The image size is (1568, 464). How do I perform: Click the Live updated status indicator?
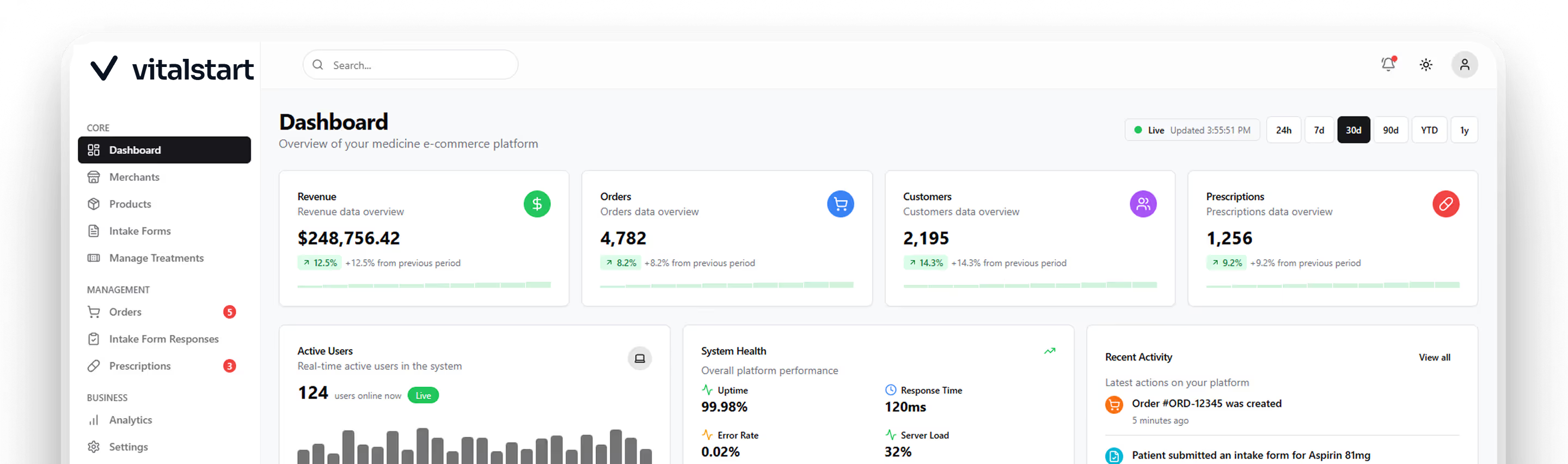1192,130
